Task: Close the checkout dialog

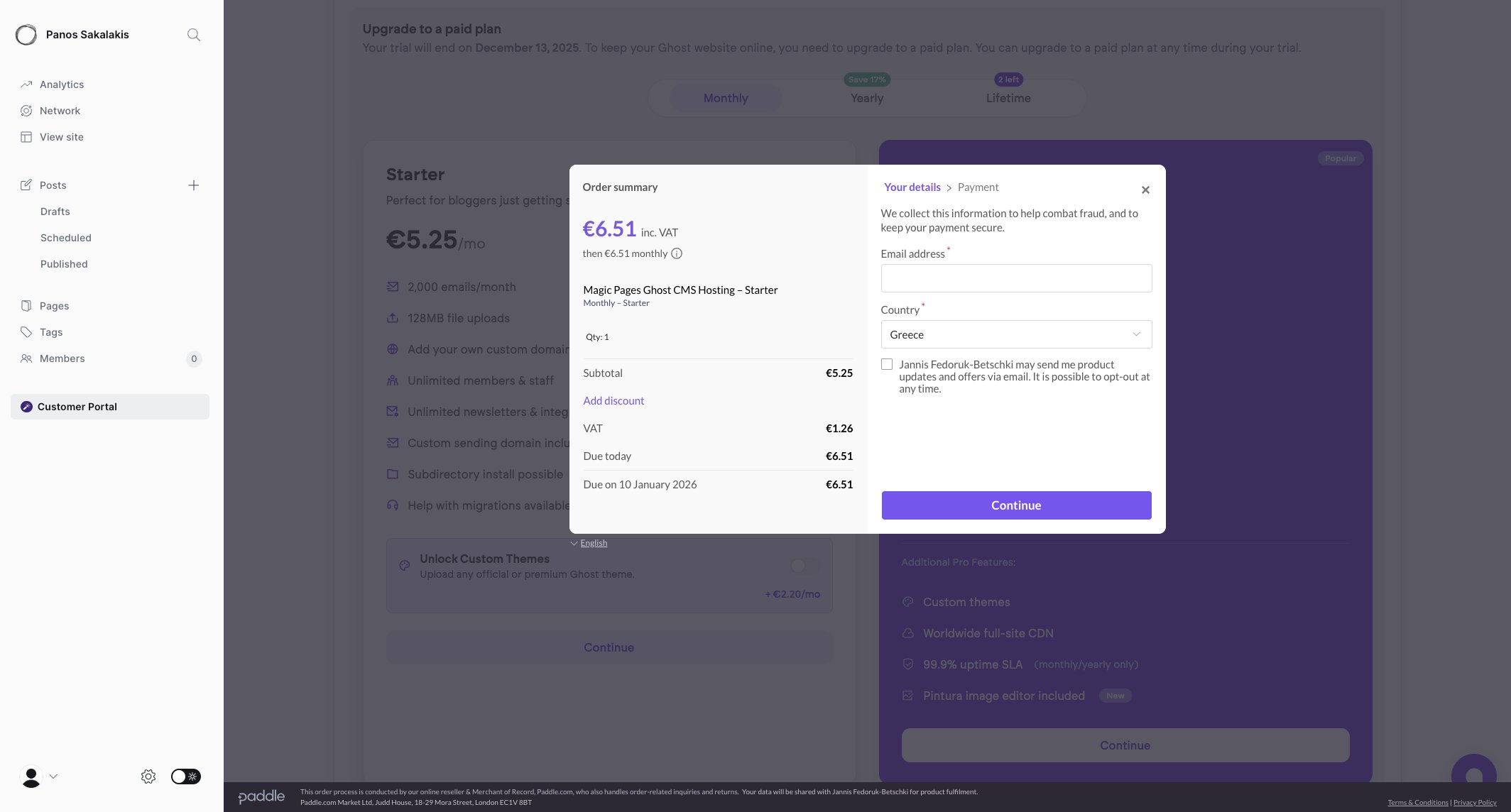Action: point(1145,190)
